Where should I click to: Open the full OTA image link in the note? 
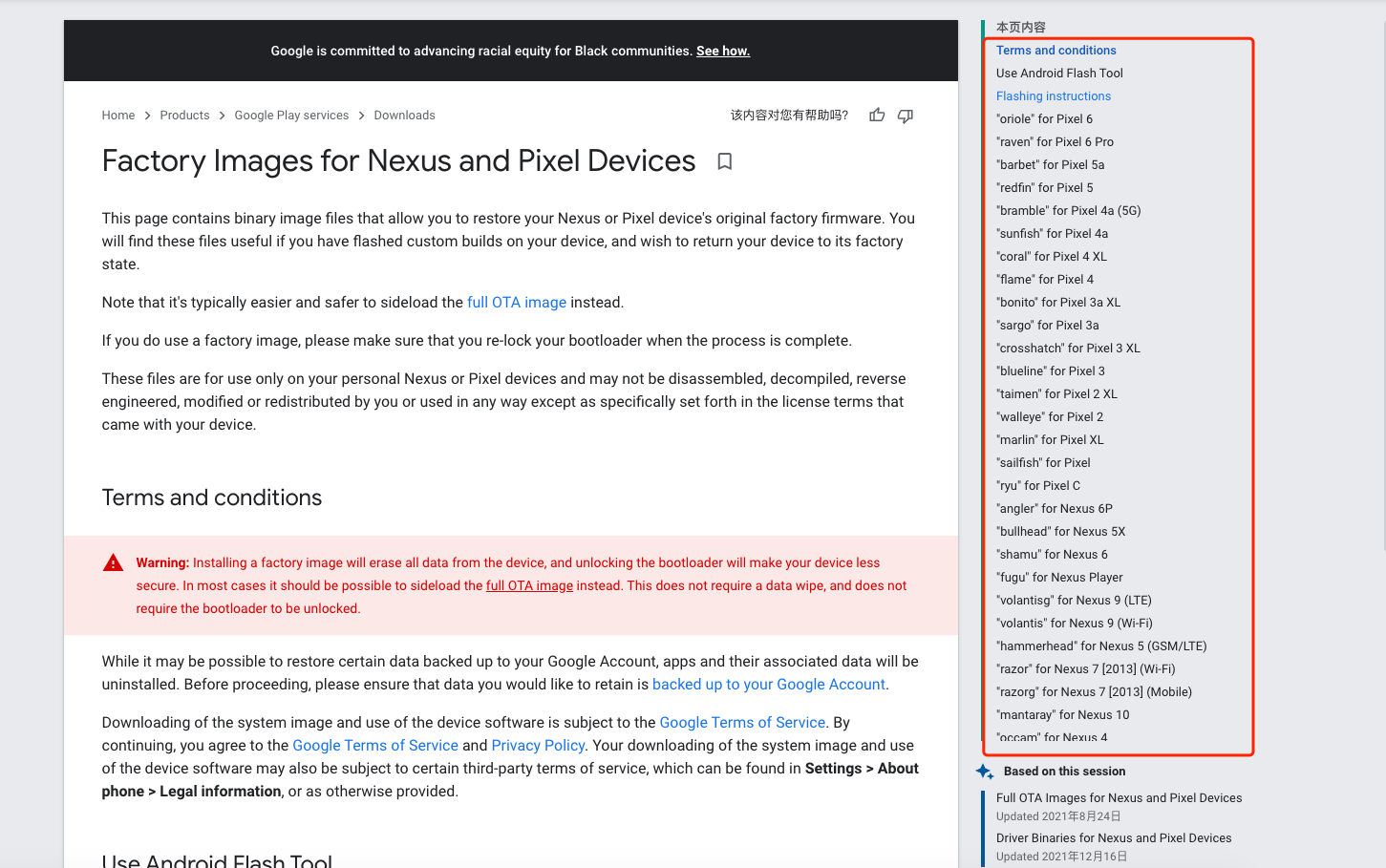tap(517, 303)
